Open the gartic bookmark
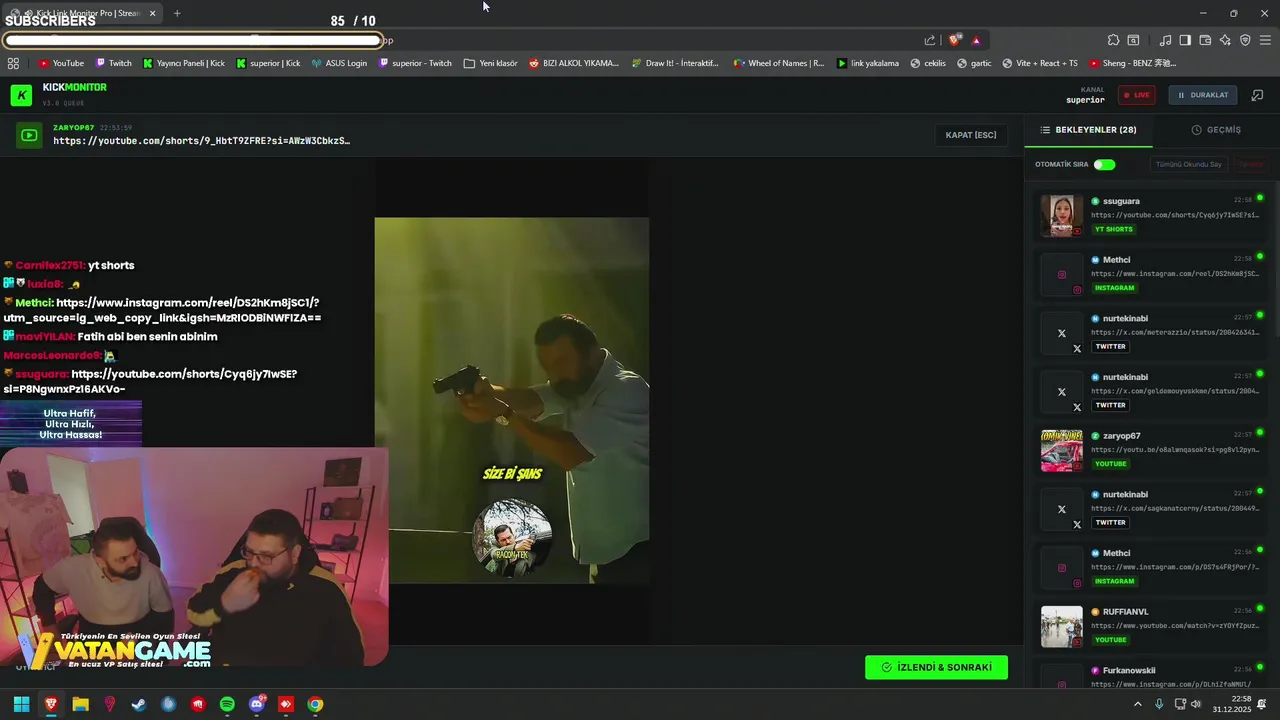The image size is (1280, 720). pyautogui.click(x=974, y=63)
